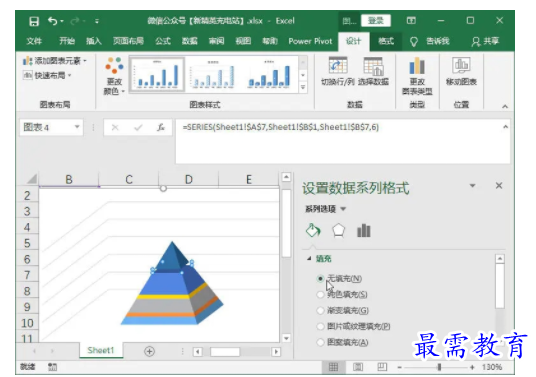This screenshot has width=536, height=377.
Task: Click the pyramid chart top segment
Action: tap(172, 256)
